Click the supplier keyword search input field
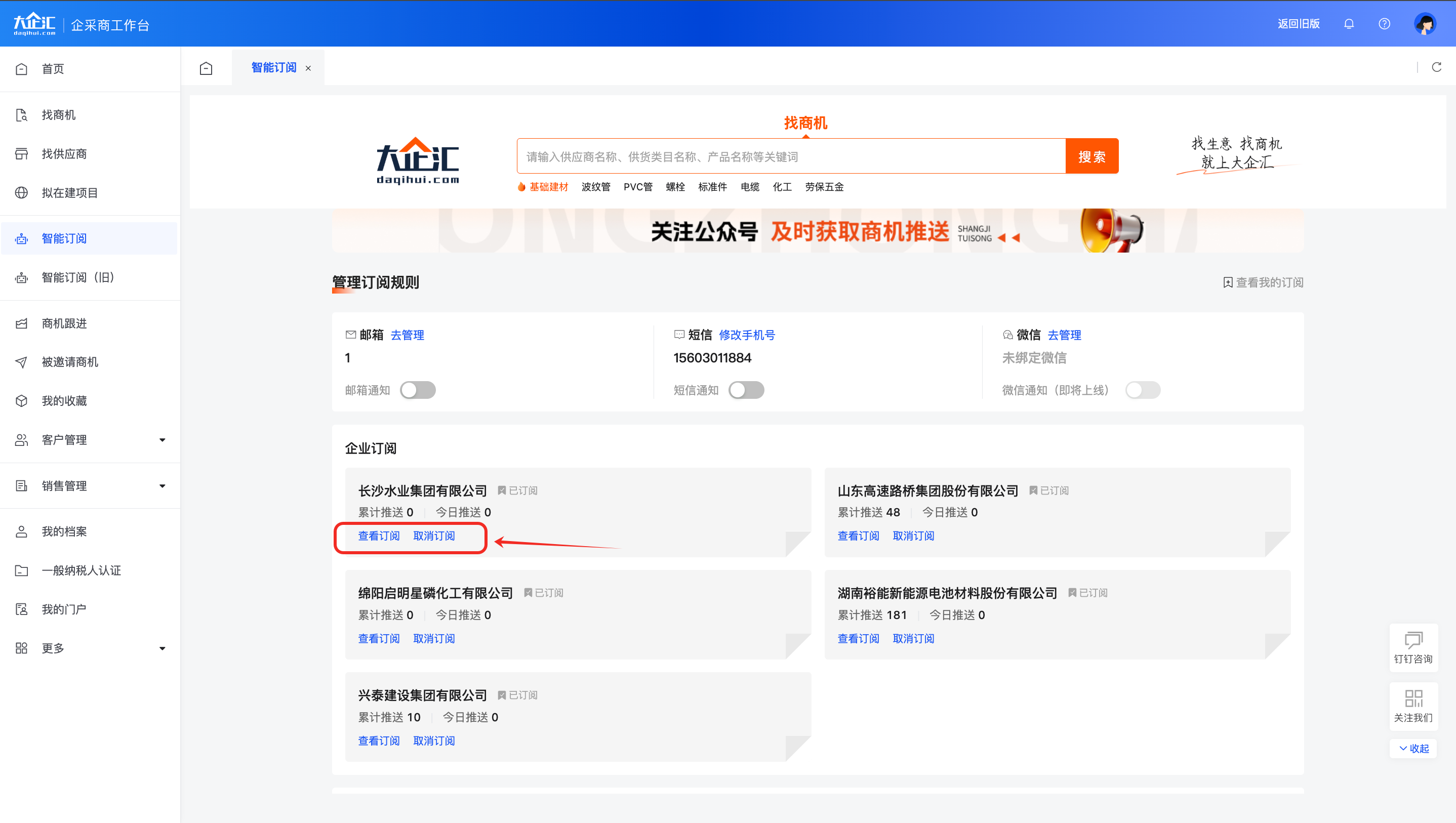Screen dimensions: 1456x823 pyautogui.click(x=791, y=156)
